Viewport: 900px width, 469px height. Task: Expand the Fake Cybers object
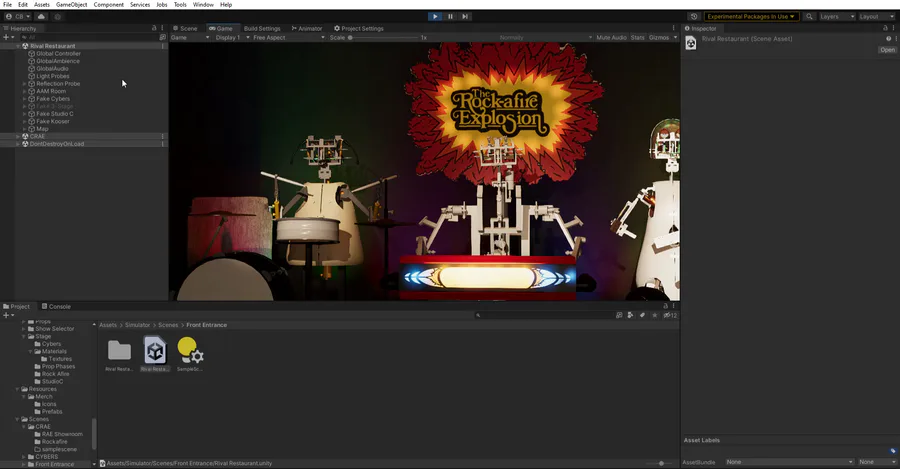(x=25, y=99)
